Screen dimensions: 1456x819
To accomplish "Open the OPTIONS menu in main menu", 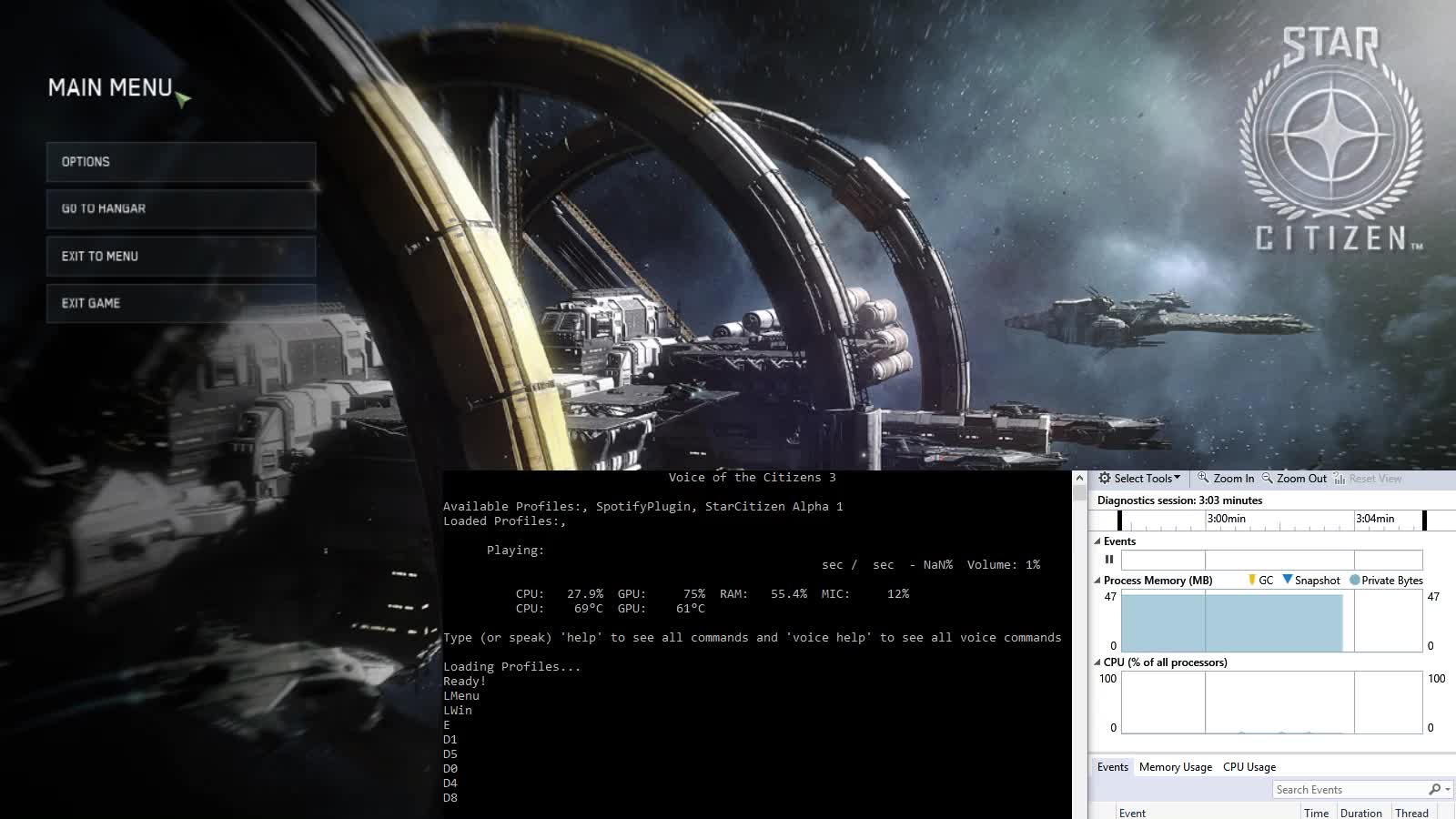I will pos(181,162).
